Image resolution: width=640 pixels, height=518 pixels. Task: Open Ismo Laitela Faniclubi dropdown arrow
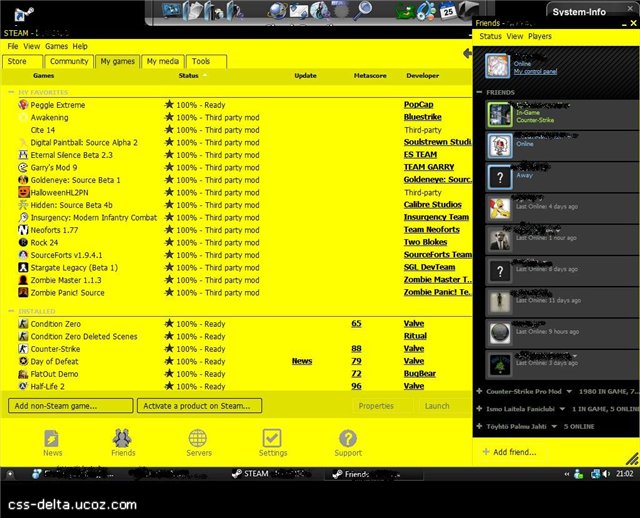click(562, 409)
